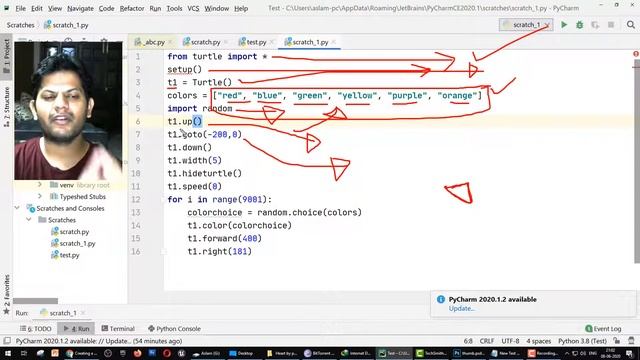Screen dimensions: 640x360
Task: Open Search Everywhere magnifier icon
Action: pyautogui.click(x=631, y=25)
